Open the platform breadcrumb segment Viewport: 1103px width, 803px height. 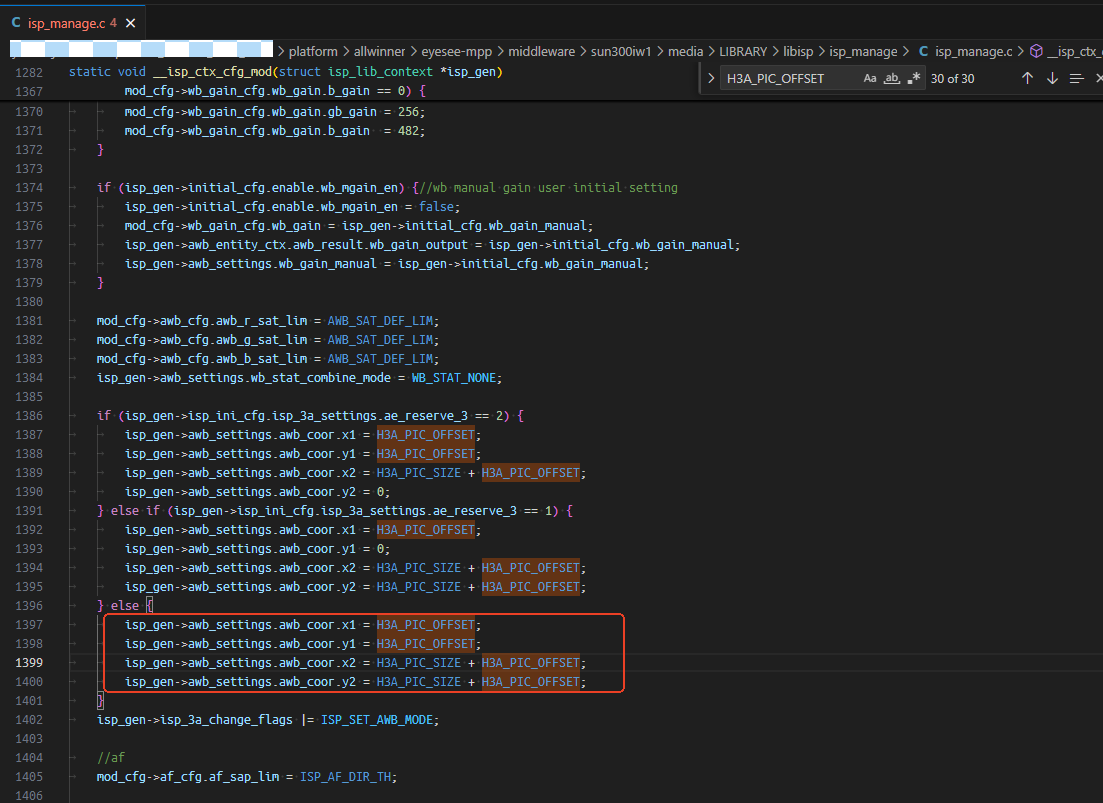coord(313,51)
